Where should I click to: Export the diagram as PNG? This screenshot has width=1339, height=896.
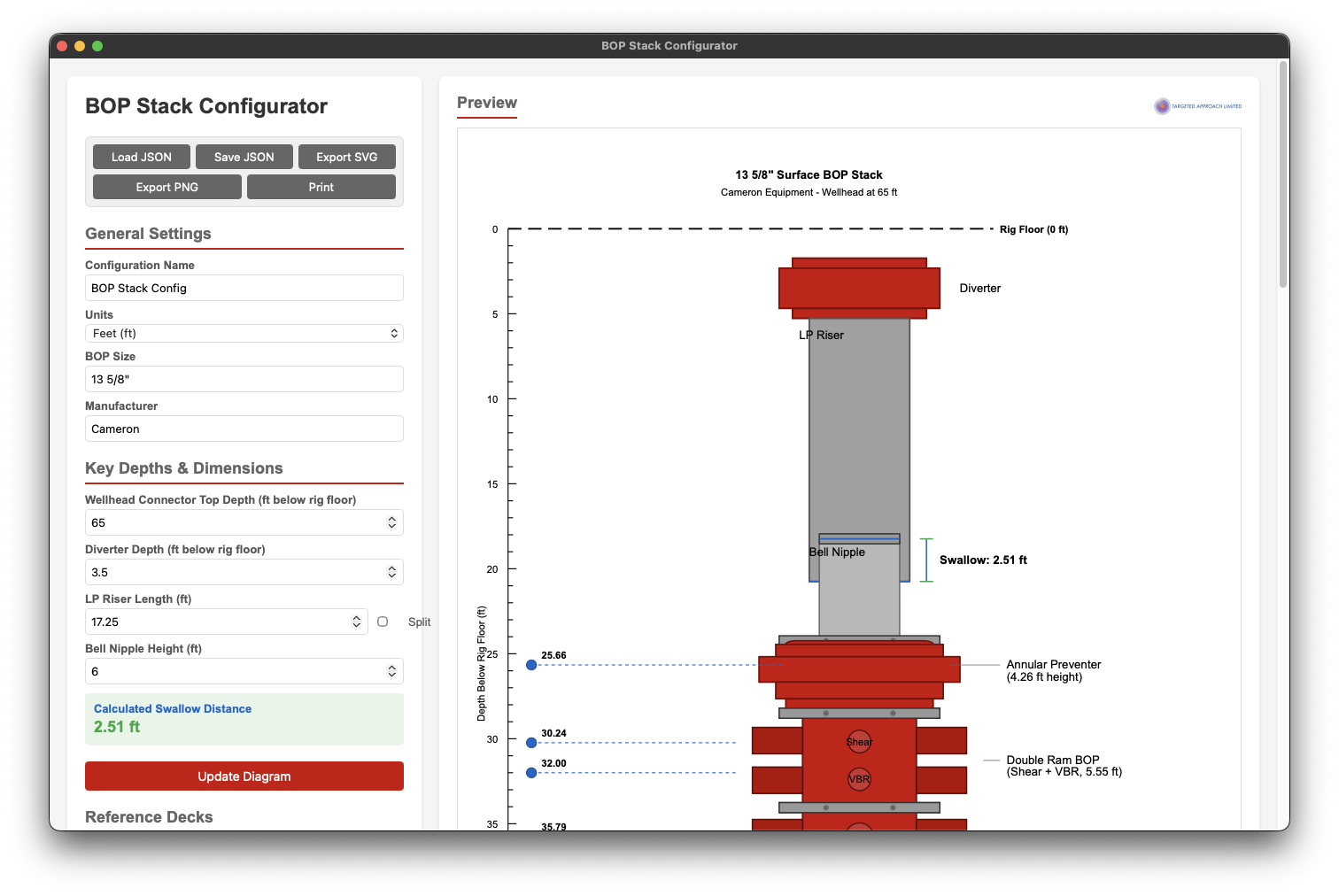pos(166,186)
